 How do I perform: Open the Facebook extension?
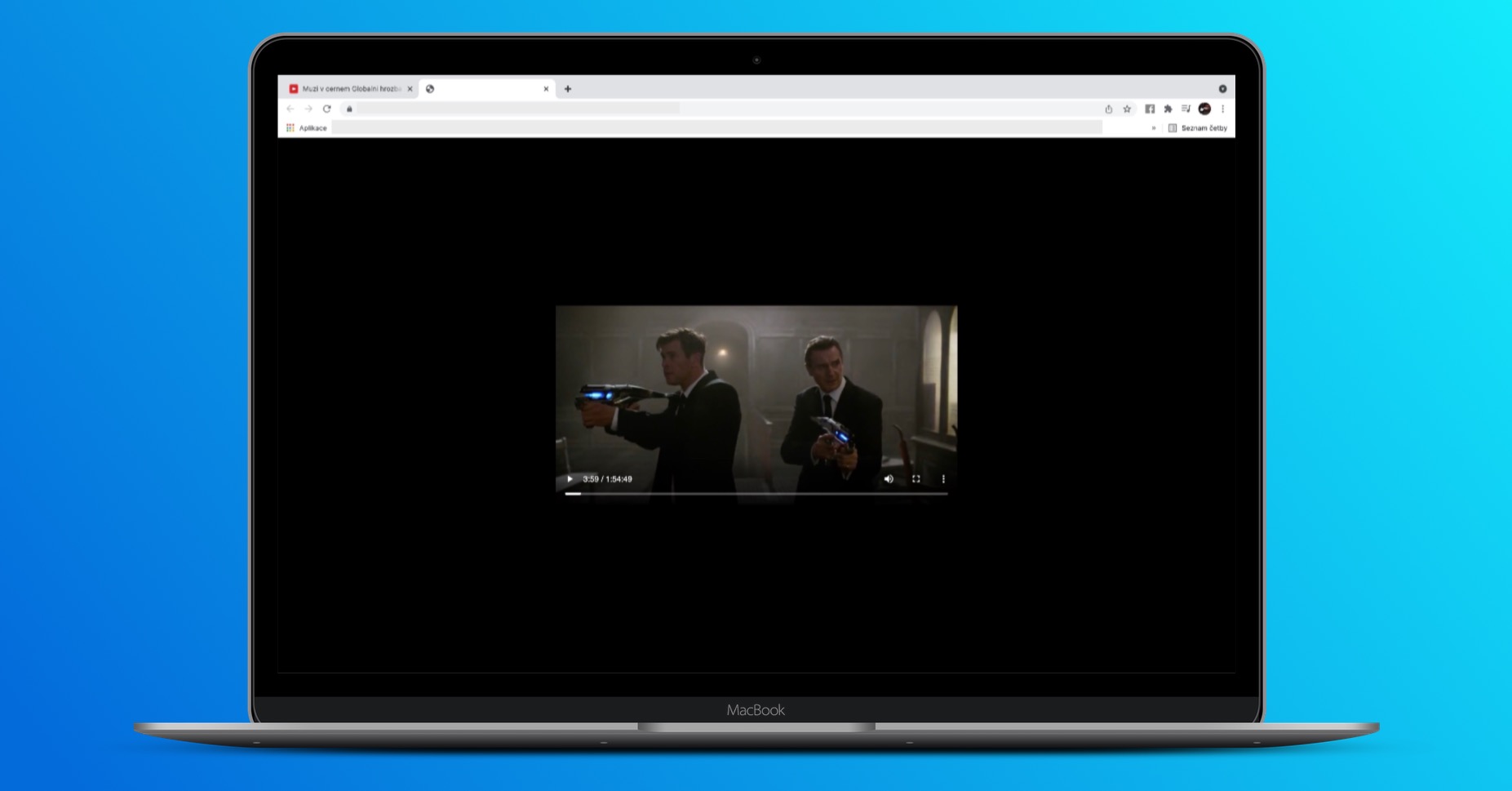click(1150, 109)
